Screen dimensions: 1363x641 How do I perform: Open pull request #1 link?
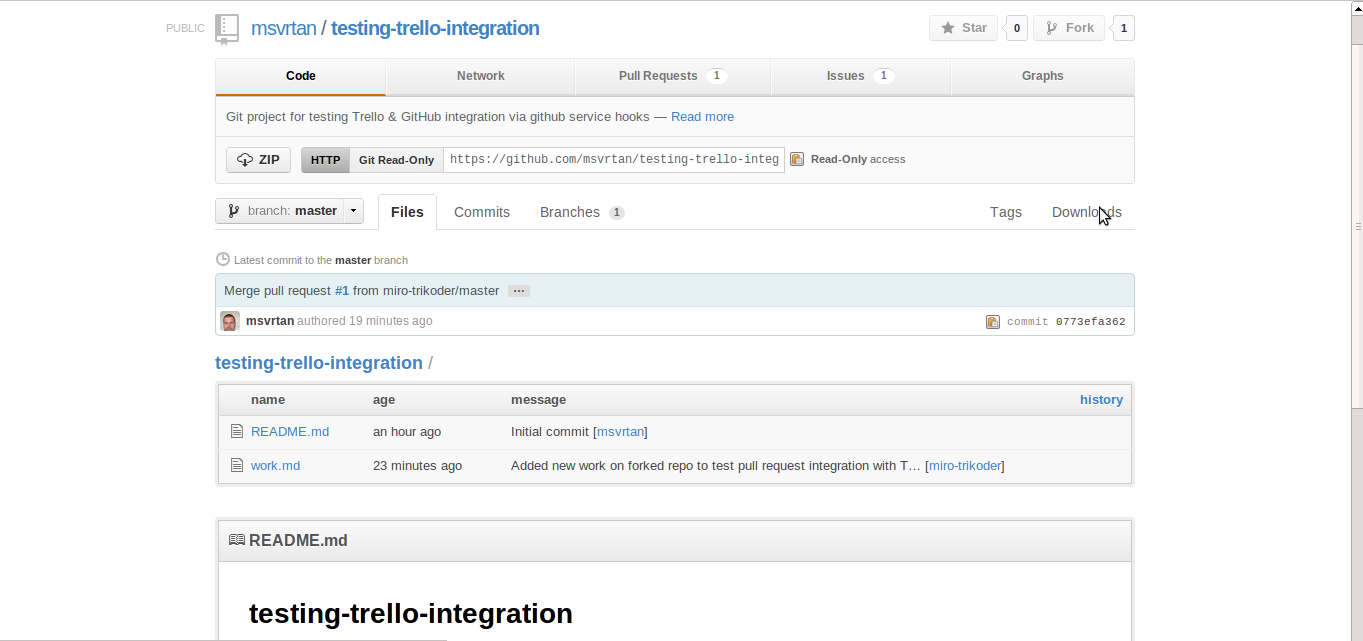[342, 291]
